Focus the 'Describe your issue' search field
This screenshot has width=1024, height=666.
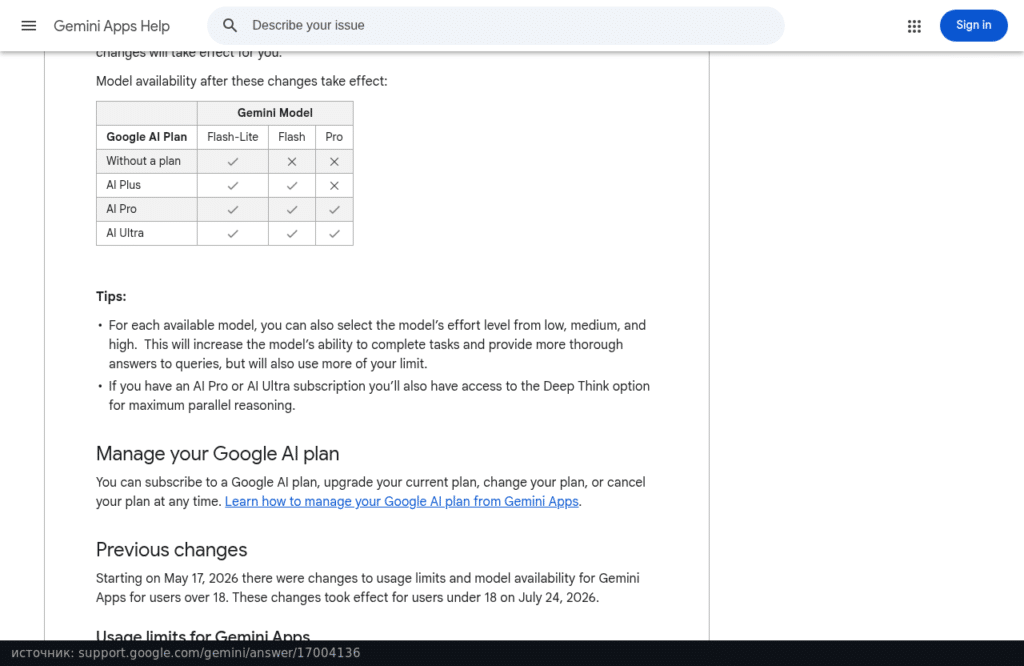coord(496,25)
